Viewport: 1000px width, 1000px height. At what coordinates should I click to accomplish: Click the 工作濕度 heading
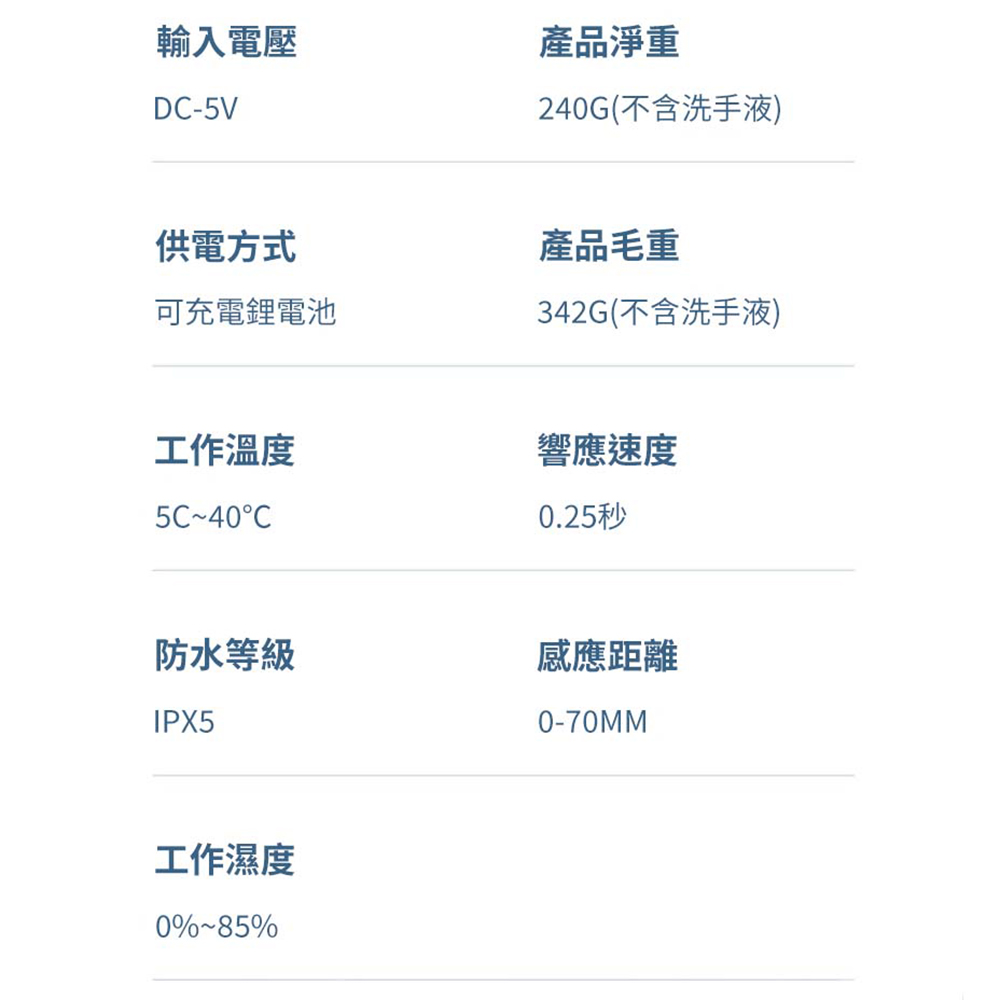225,860
